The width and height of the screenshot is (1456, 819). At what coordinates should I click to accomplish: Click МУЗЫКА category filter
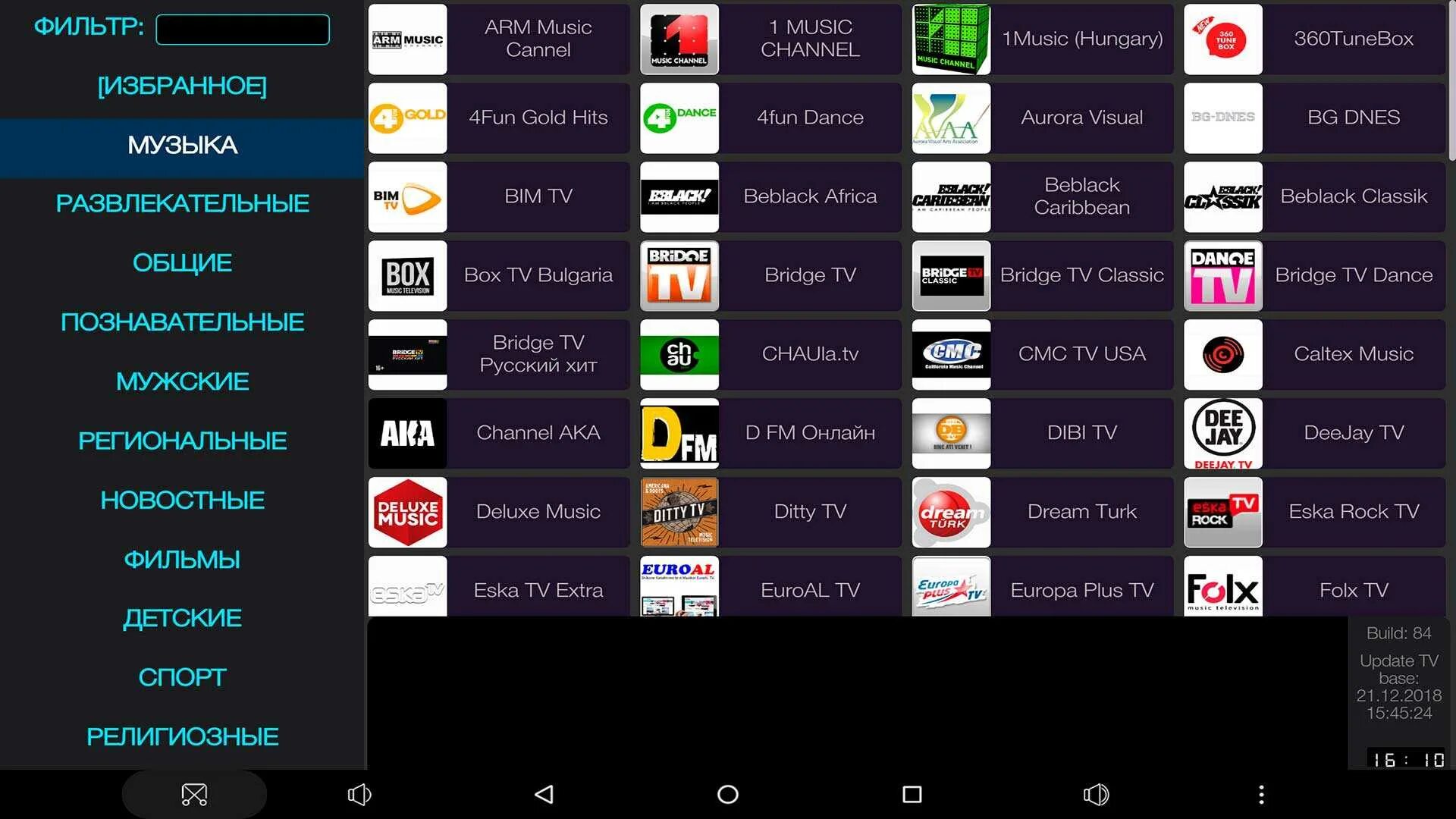[183, 143]
